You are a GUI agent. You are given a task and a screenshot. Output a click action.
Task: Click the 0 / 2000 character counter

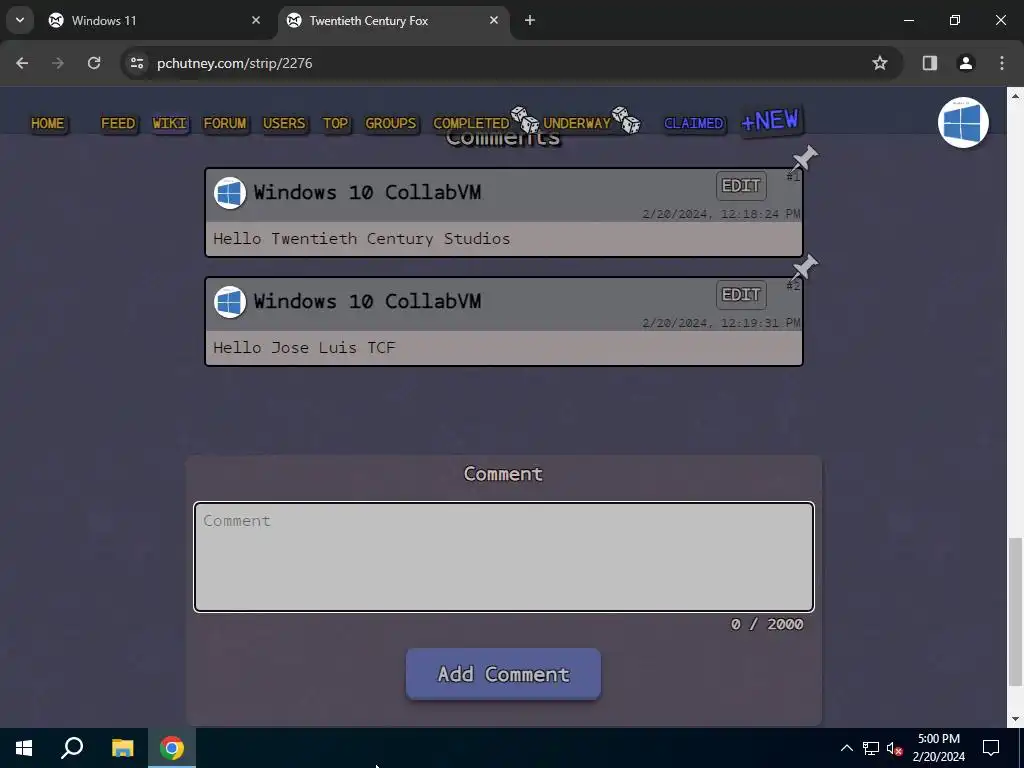[767, 624]
